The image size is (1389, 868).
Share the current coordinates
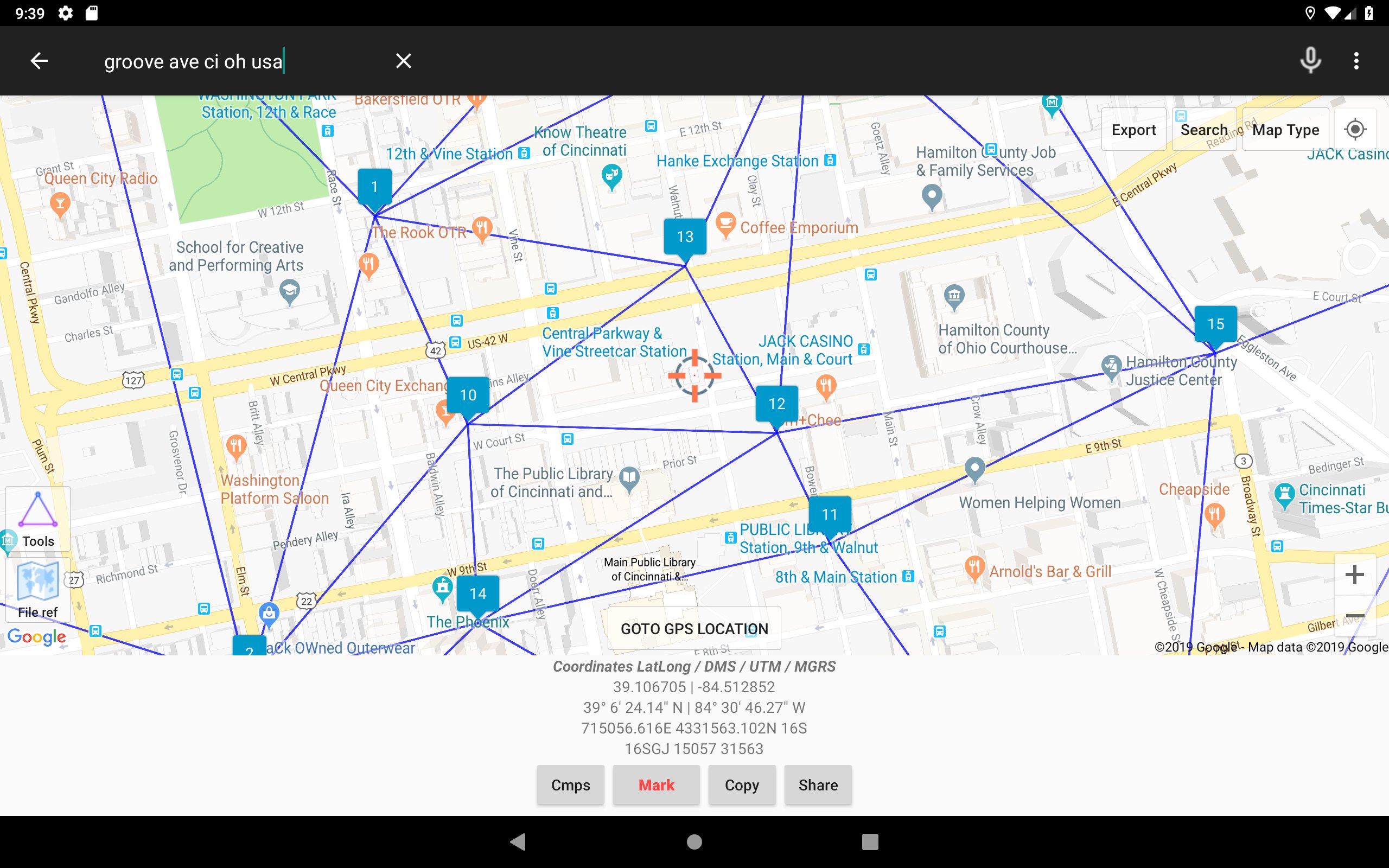(x=817, y=785)
